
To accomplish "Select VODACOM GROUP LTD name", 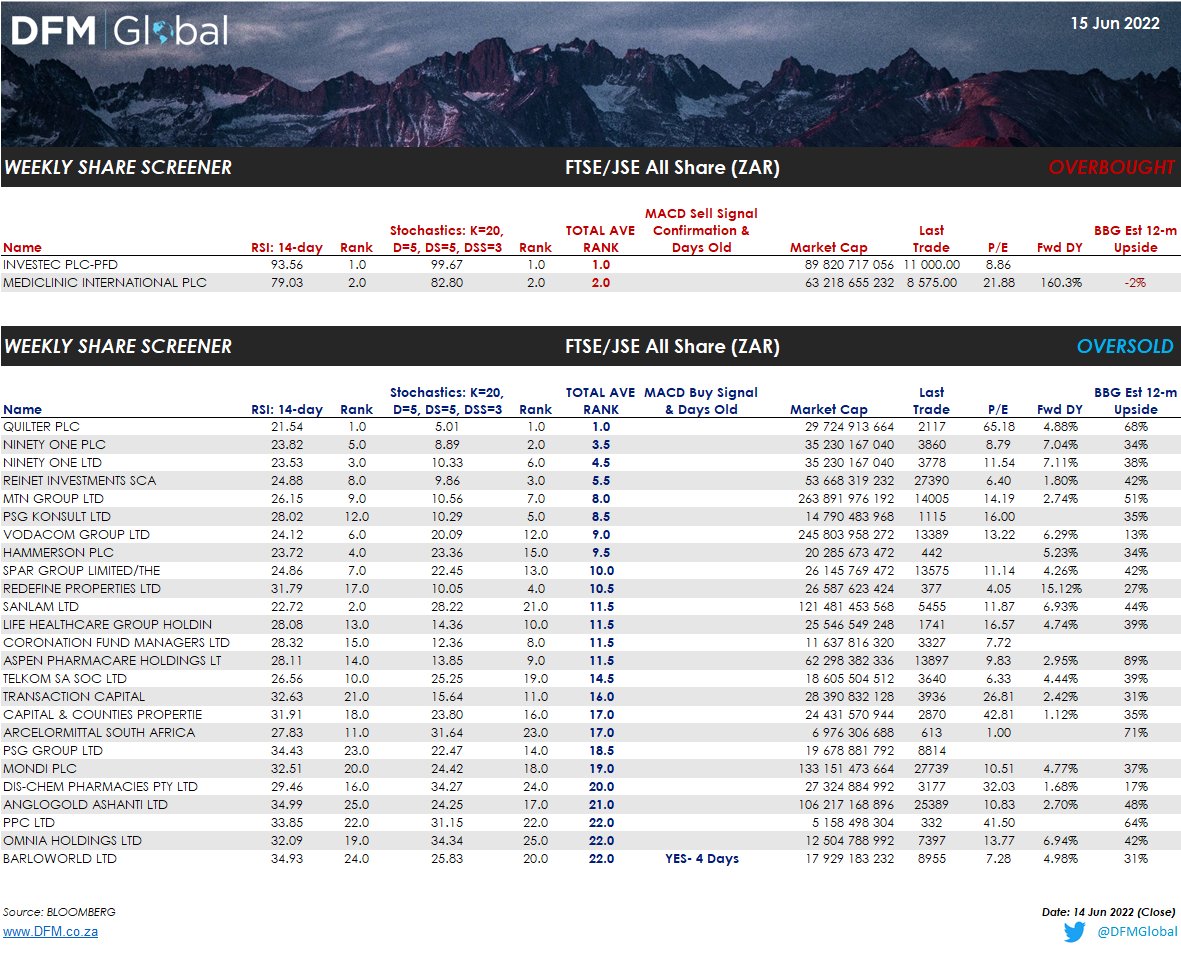I will click(x=77, y=535).
